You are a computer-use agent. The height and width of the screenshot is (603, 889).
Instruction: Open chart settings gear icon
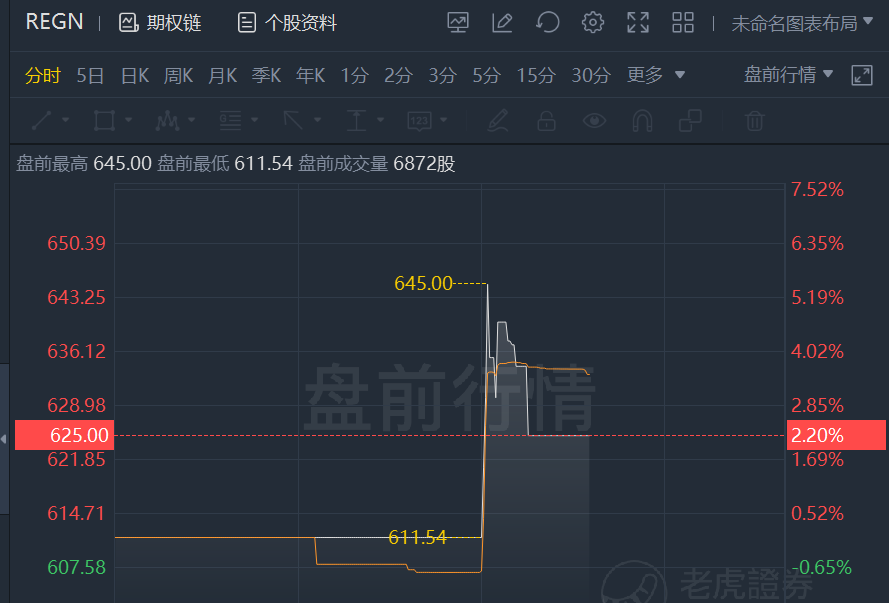592,23
